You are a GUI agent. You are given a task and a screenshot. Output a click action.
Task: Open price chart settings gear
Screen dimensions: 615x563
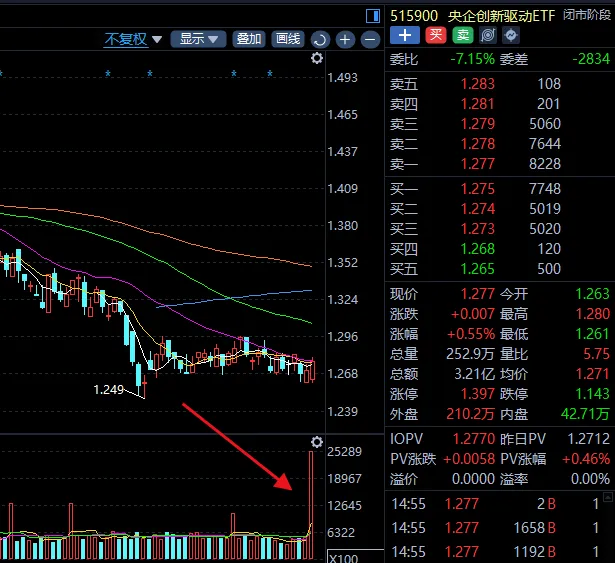[317, 59]
